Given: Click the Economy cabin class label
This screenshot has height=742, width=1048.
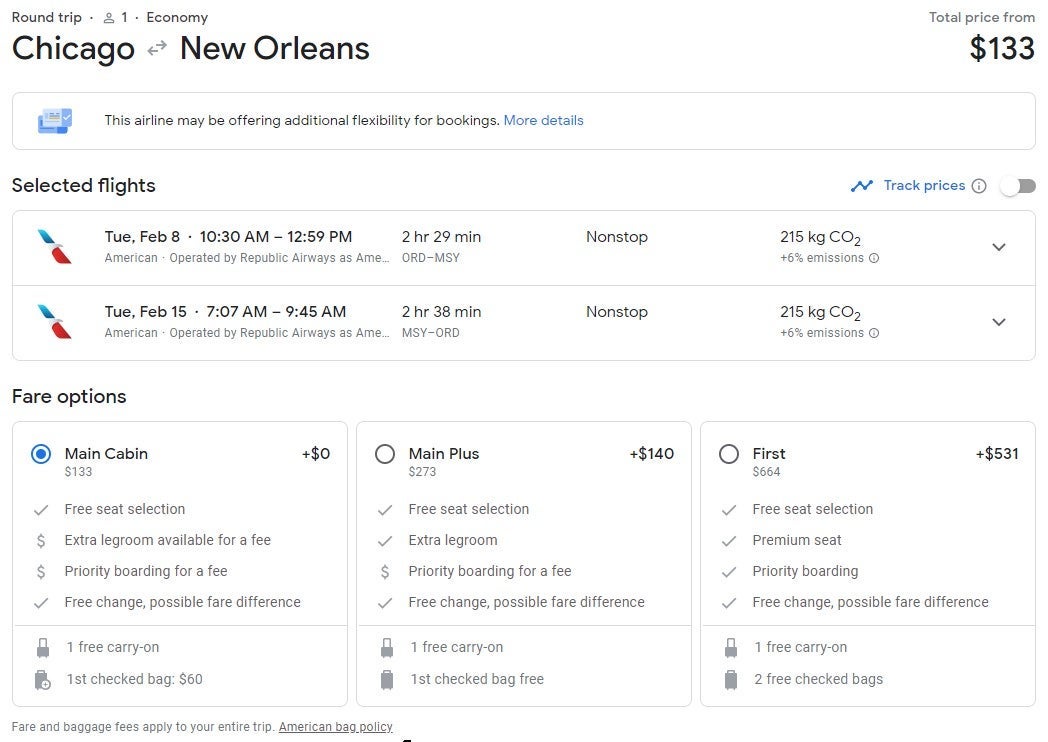Looking at the screenshot, I should pyautogui.click(x=177, y=17).
